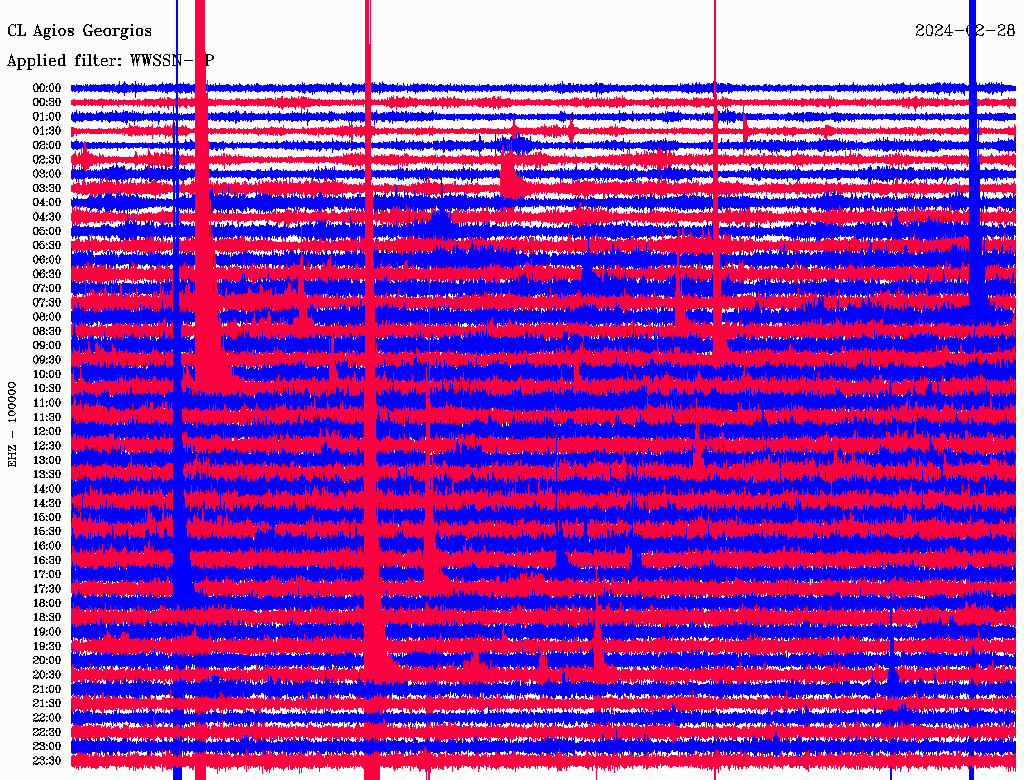Click the '11:00' time label

click(x=47, y=402)
